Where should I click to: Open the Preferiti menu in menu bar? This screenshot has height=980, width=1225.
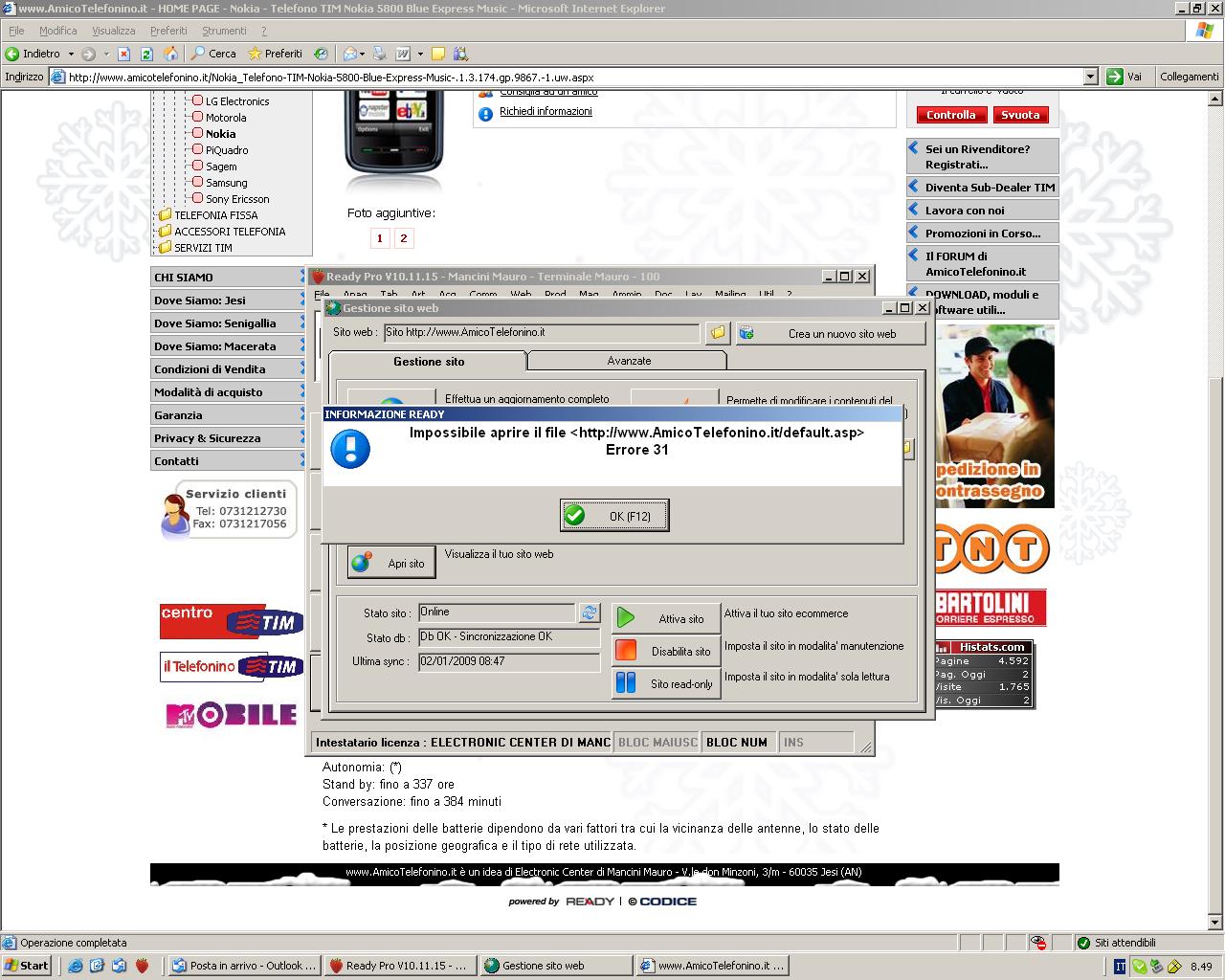pos(168,31)
